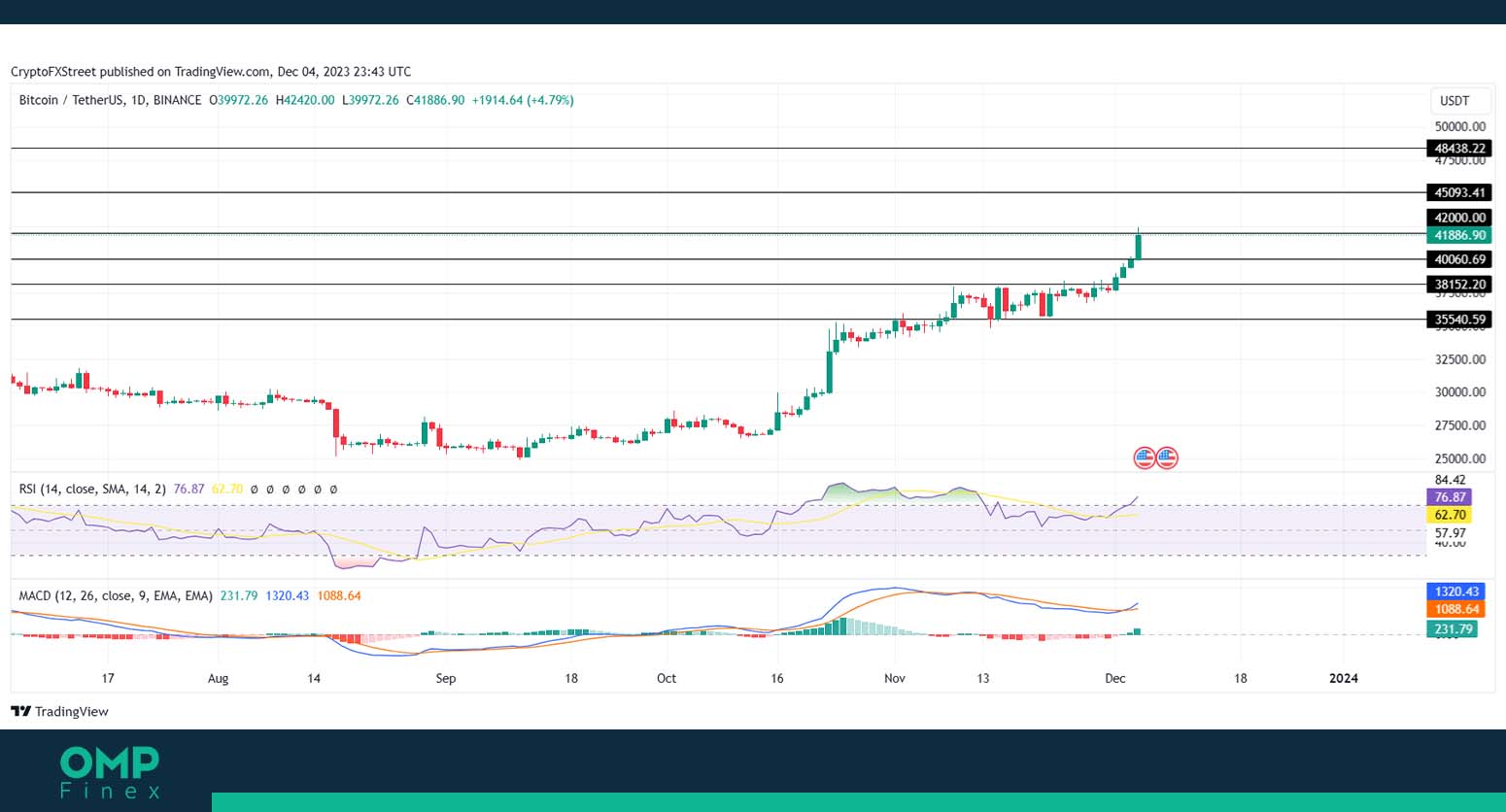Select the 48438.22 price level label
Image resolution: width=1506 pixels, height=812 pixels.
tap(1459, 149)
